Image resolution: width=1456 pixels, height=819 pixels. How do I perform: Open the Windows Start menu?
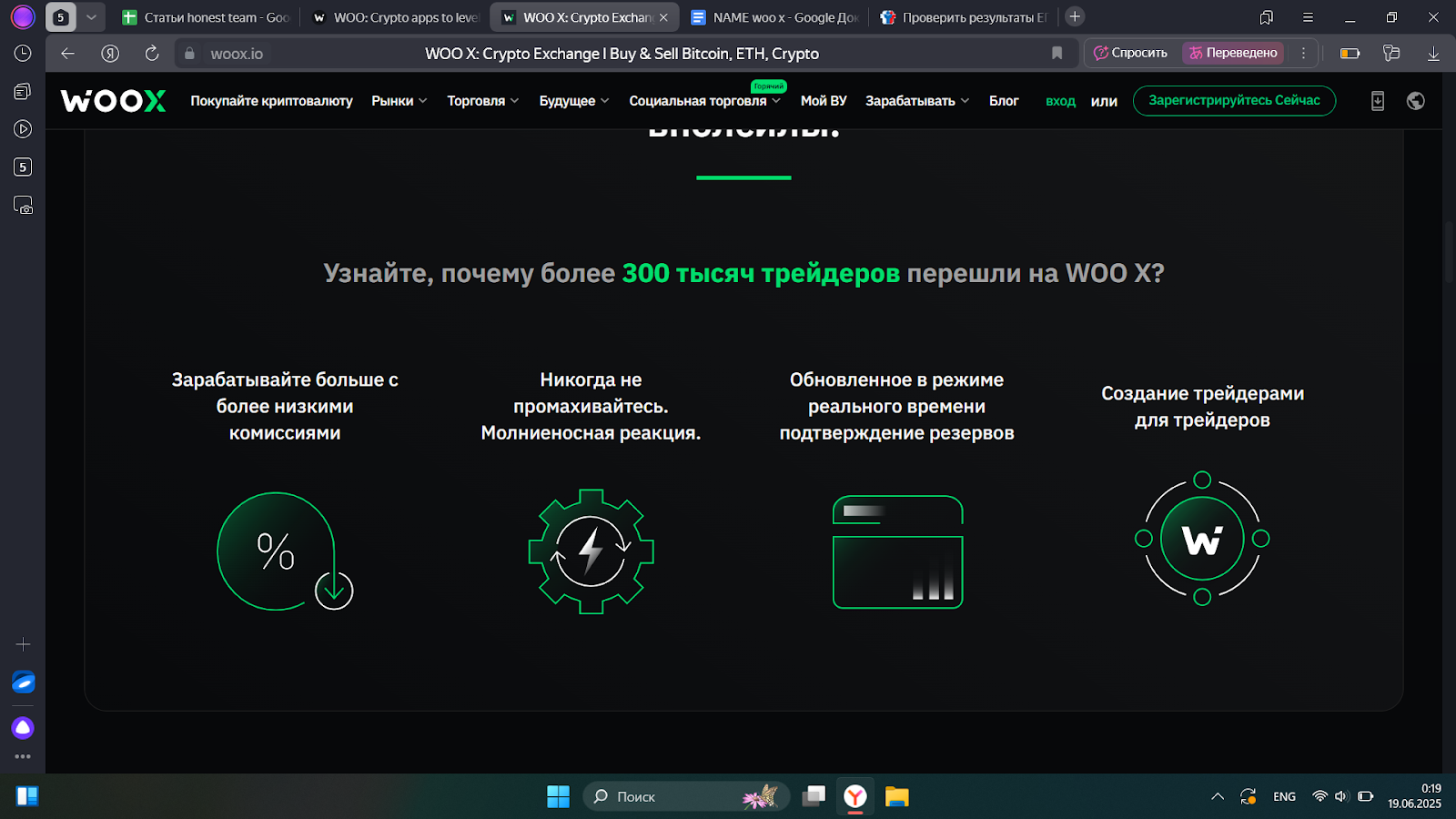click(558, 796)
